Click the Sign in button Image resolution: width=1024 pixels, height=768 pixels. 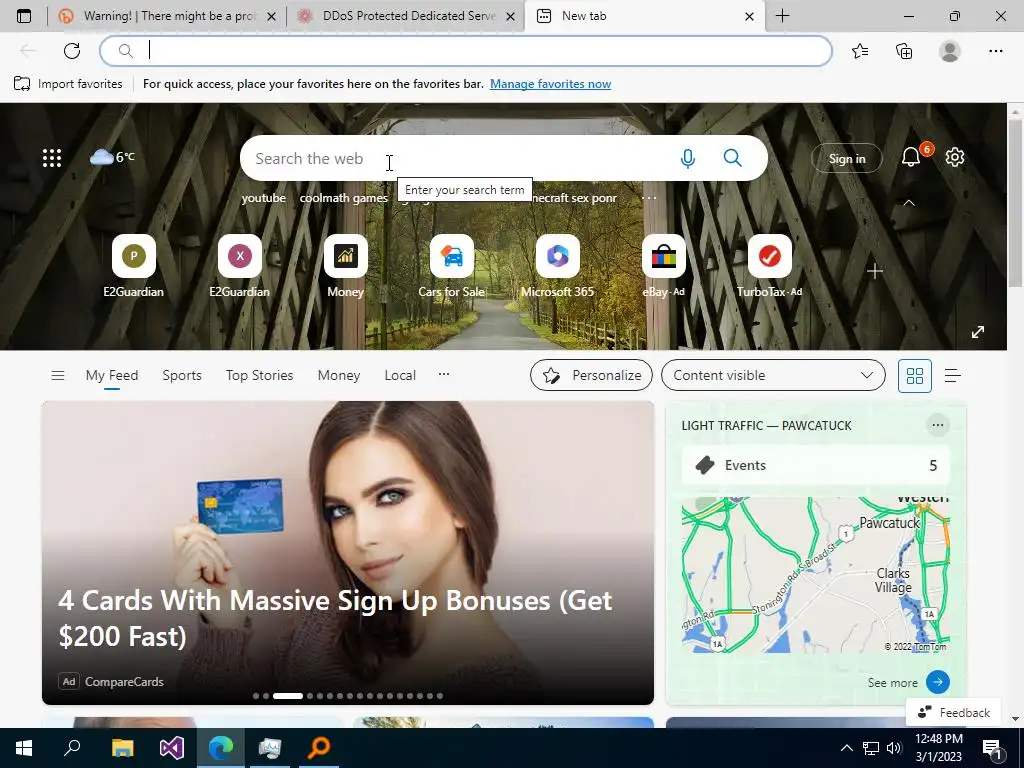[x=847, y=159]
